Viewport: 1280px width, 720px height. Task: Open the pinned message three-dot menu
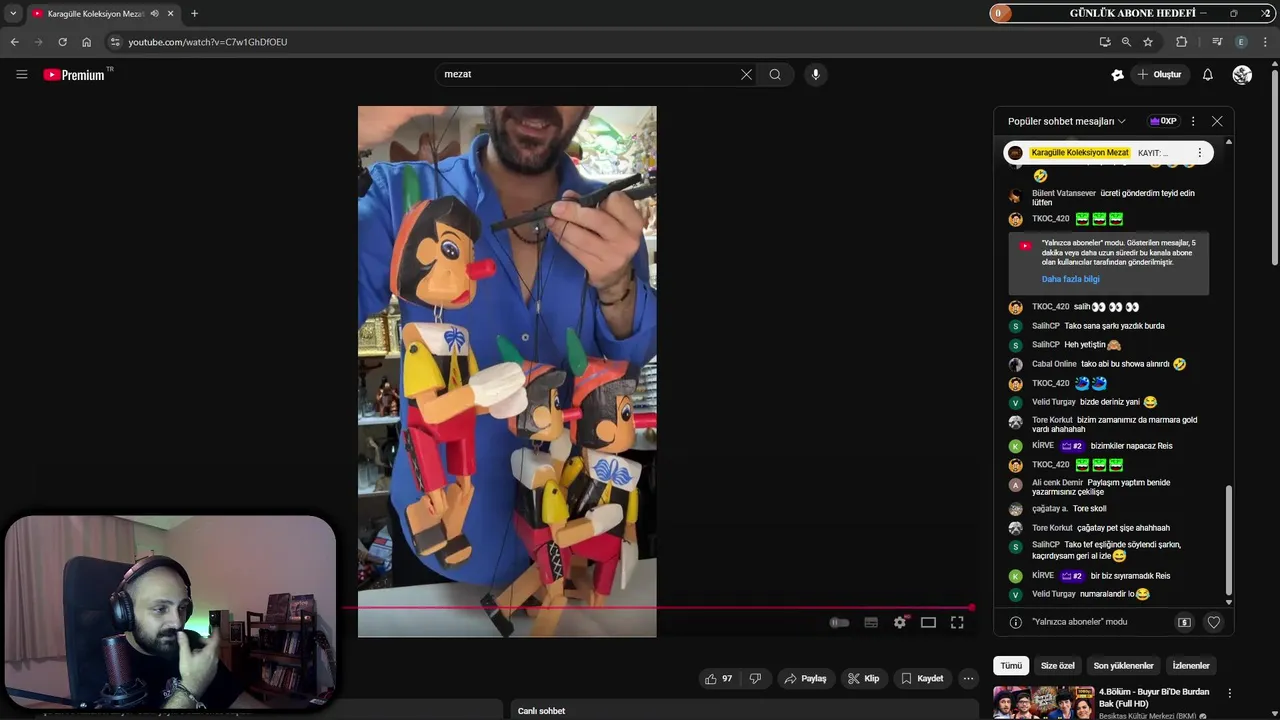1199,153
